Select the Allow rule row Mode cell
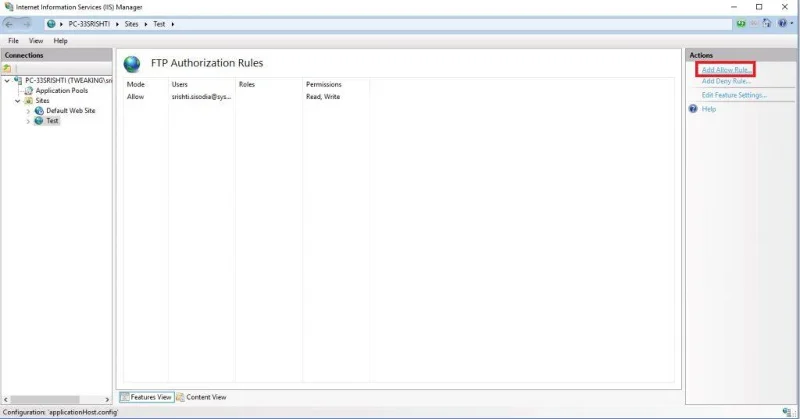800x419 pixels. 135,96
